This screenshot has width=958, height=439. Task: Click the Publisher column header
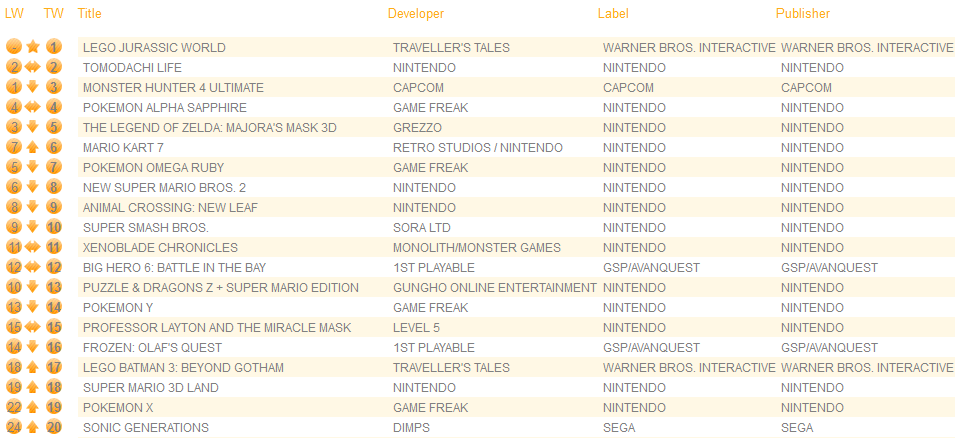tap(803, 13)
